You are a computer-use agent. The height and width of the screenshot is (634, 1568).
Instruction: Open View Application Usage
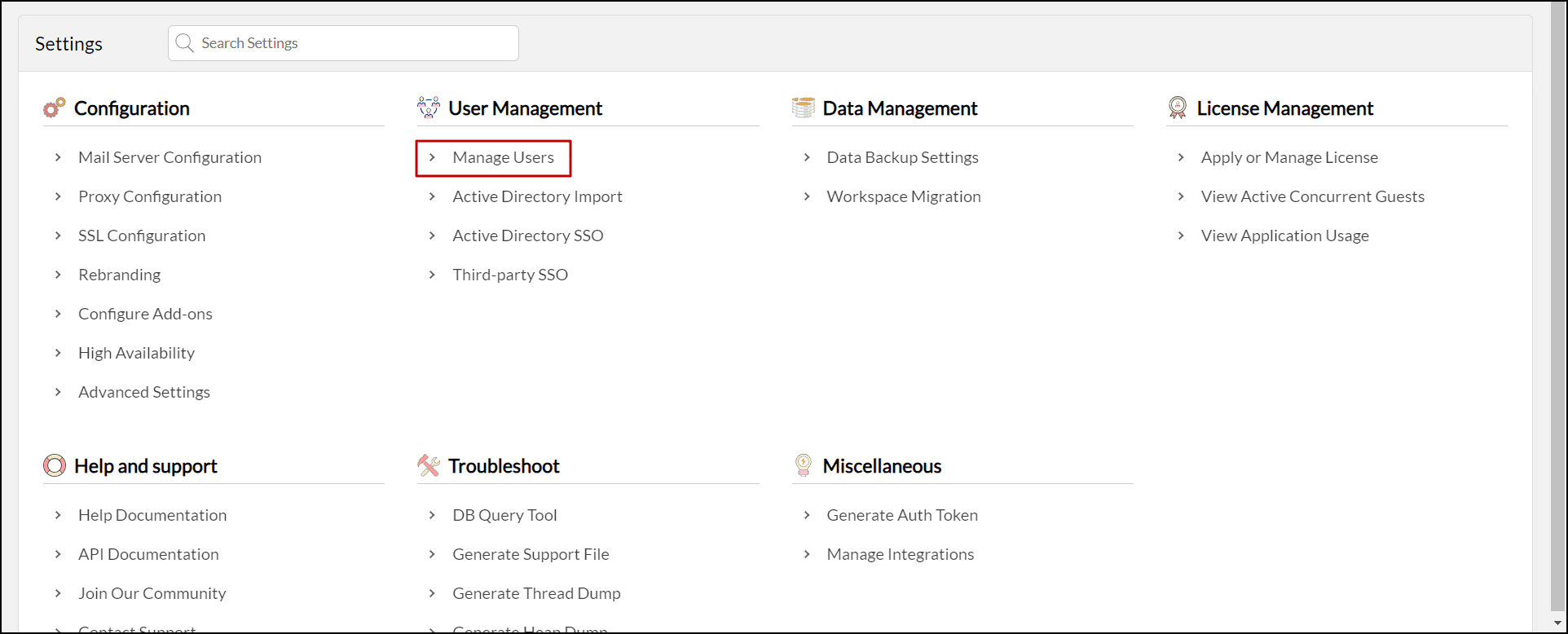pyautogui.click(x=1284, y=236)
